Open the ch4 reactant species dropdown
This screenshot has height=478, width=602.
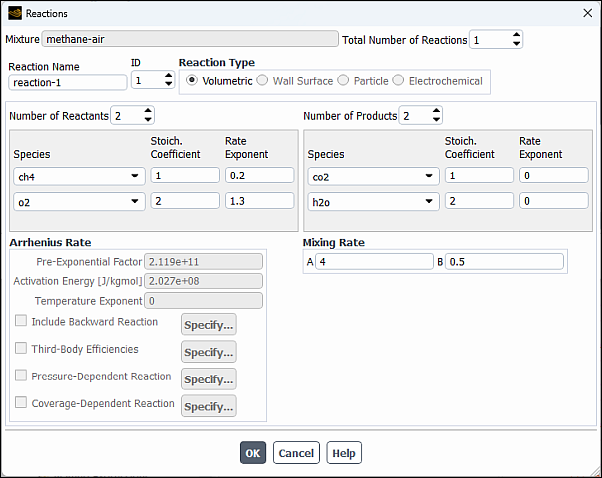click(76, 176)
